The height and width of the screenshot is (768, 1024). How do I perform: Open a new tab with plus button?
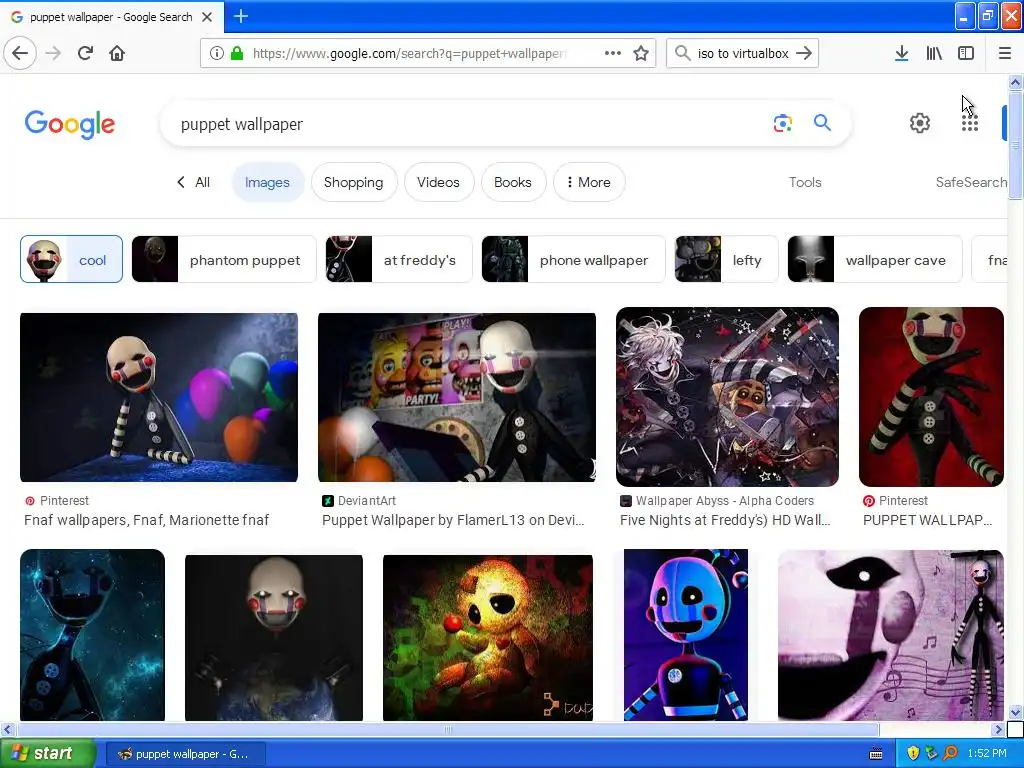point(240,16)
